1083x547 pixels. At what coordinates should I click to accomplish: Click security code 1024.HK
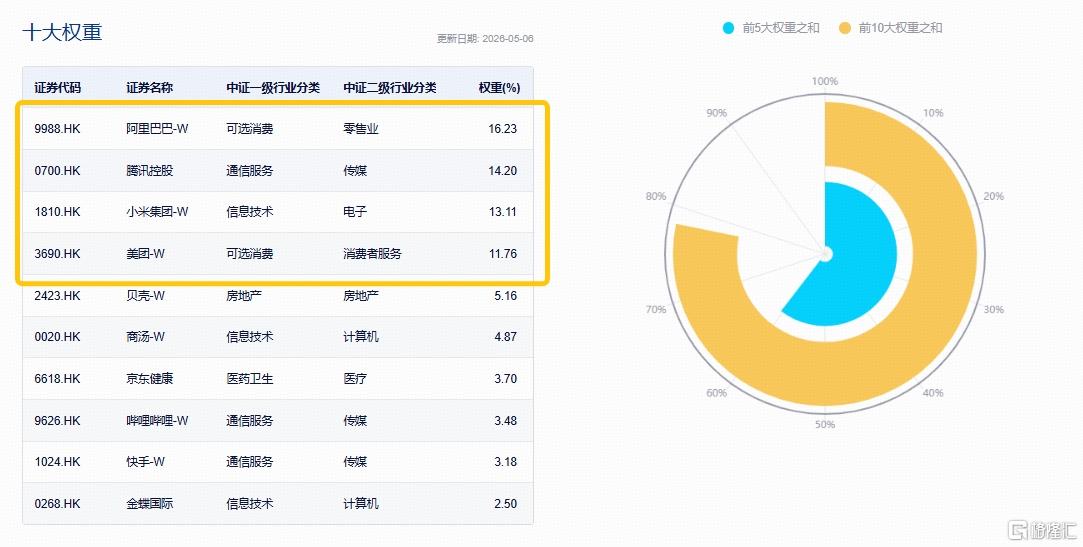[x=57, y=462]
